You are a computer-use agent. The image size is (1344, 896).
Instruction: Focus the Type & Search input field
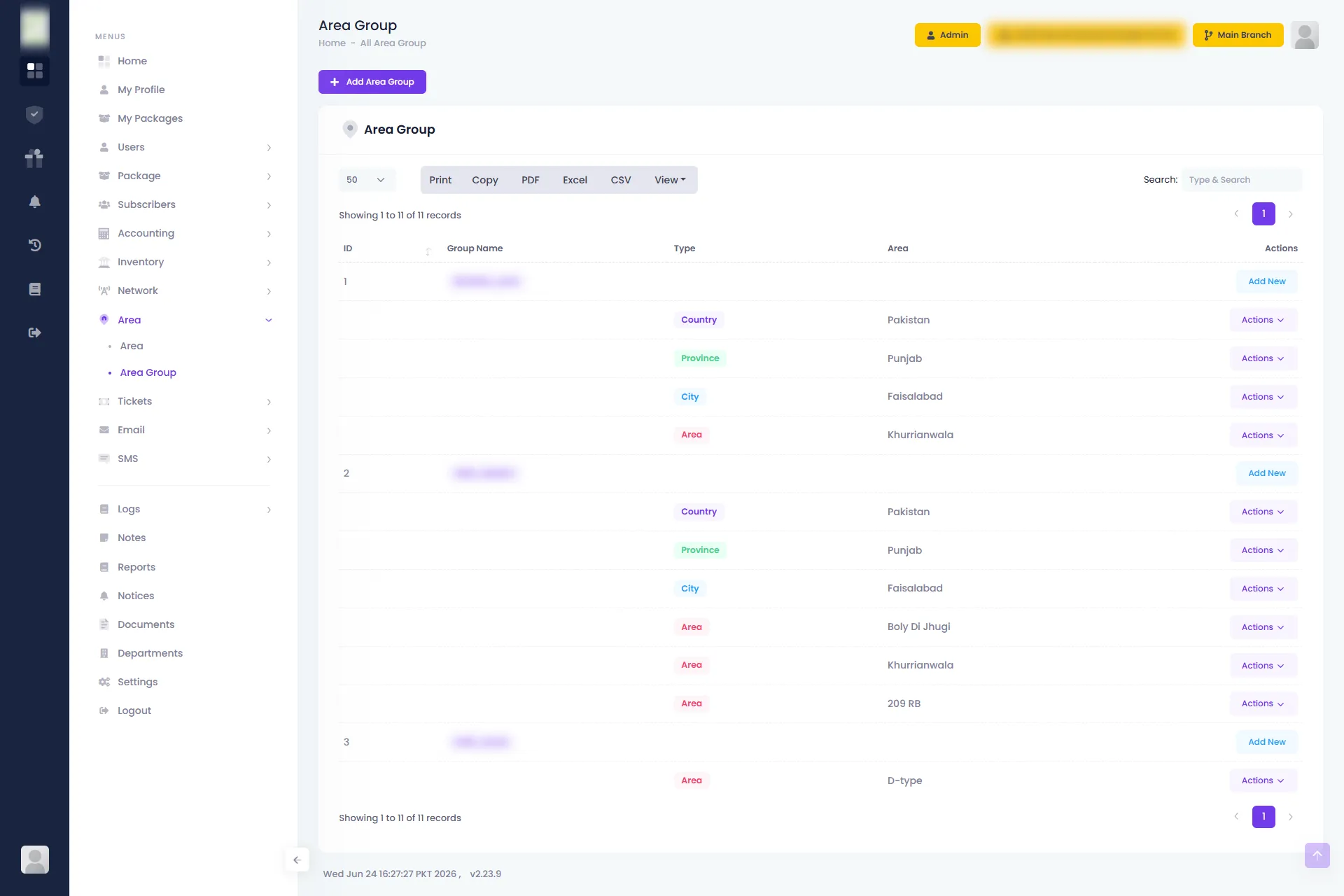pyautogui.click(x=1242, y=180)
